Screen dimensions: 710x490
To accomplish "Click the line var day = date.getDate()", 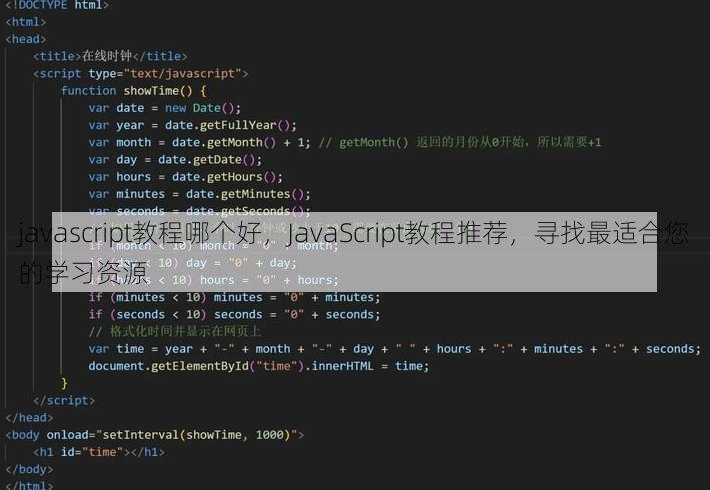I will [x=175, y=159].
